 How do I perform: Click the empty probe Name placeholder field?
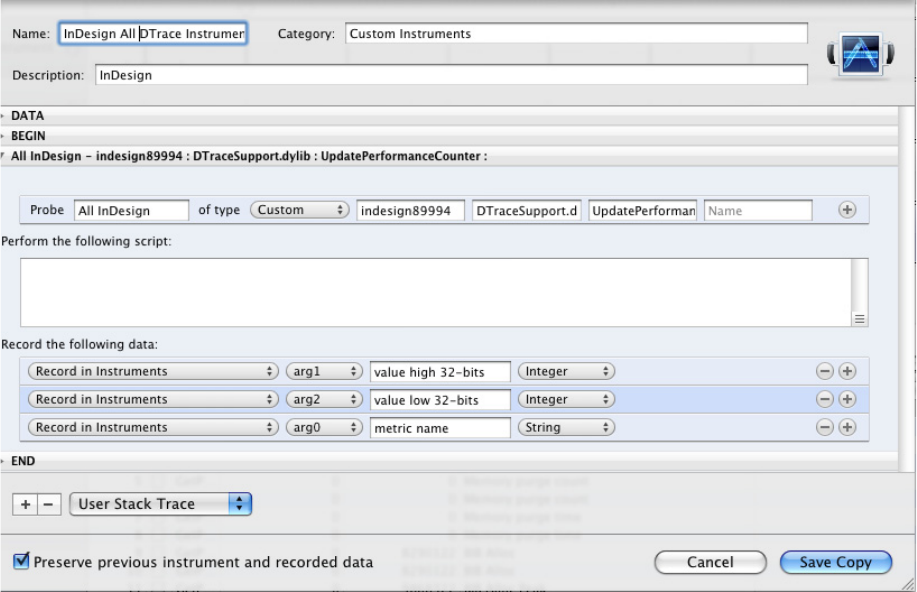758,211
